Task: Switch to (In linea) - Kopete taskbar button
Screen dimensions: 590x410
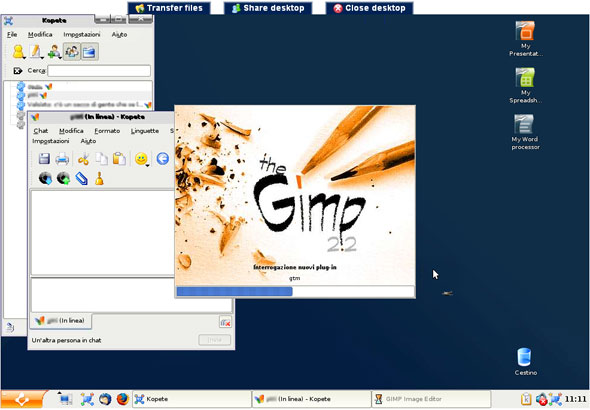Action: coord(312,399)
